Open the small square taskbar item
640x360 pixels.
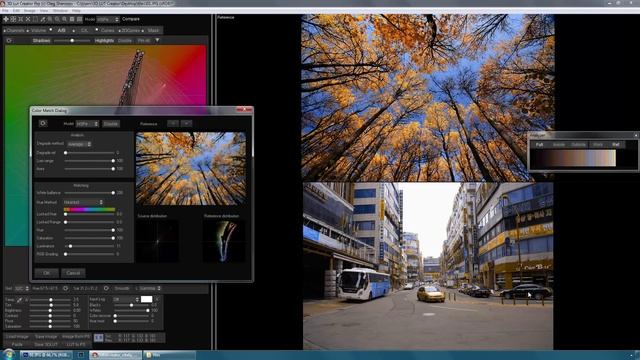pos(80,355)
